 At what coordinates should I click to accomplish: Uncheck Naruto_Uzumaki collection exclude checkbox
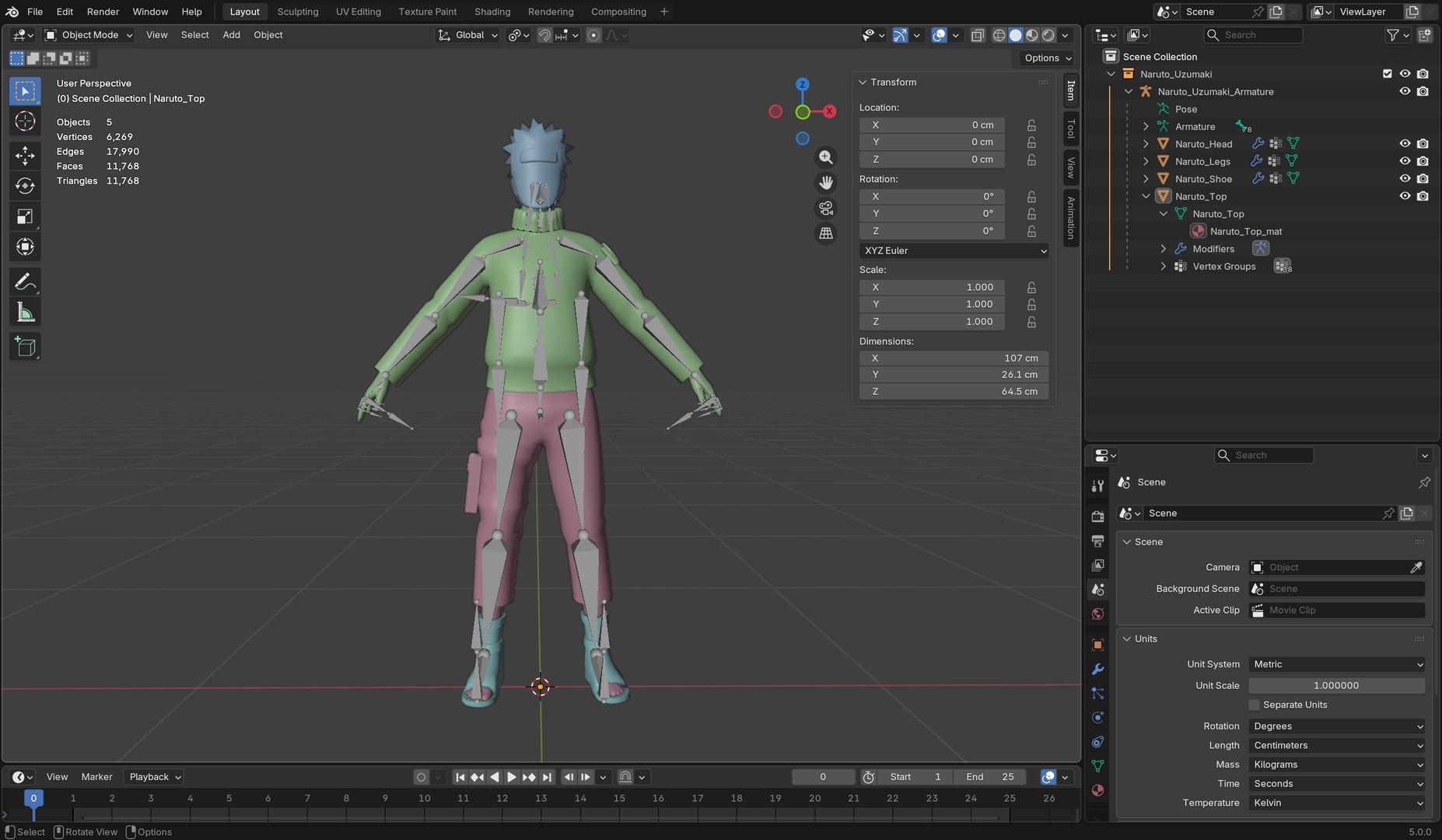(1387, 74)
